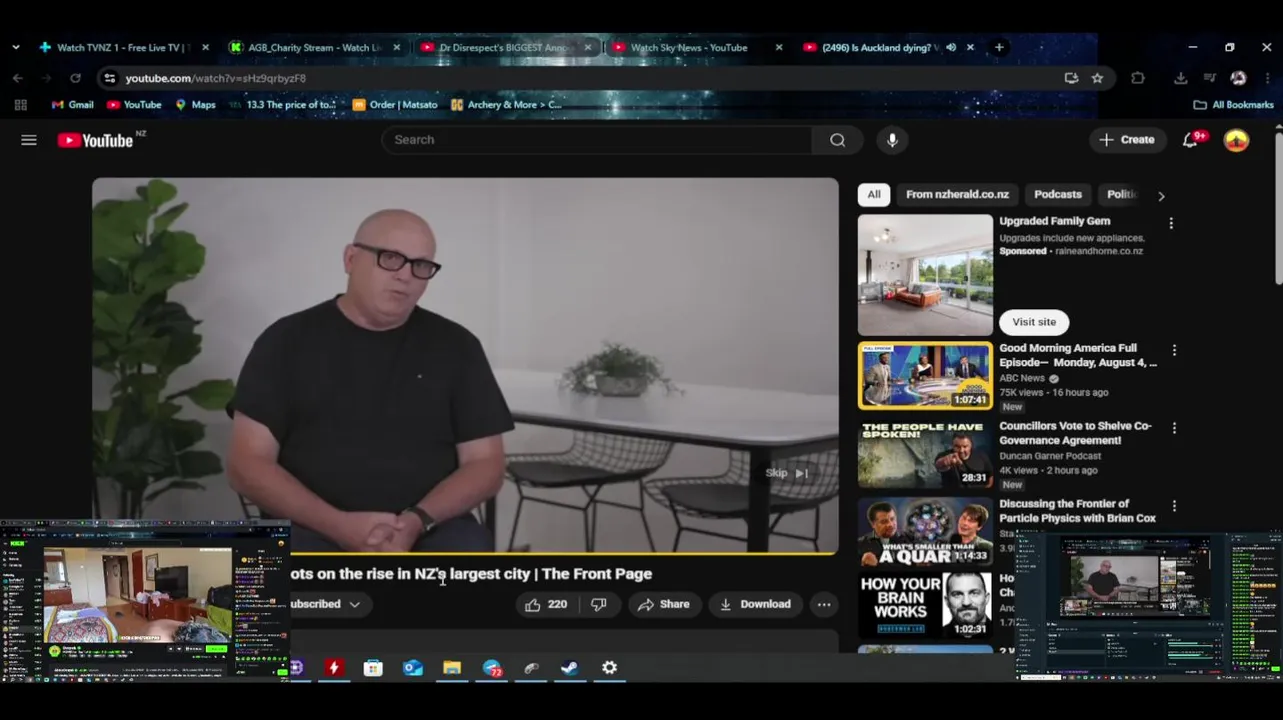
Task: Open new tab with plus button
Action: (999, 47)
